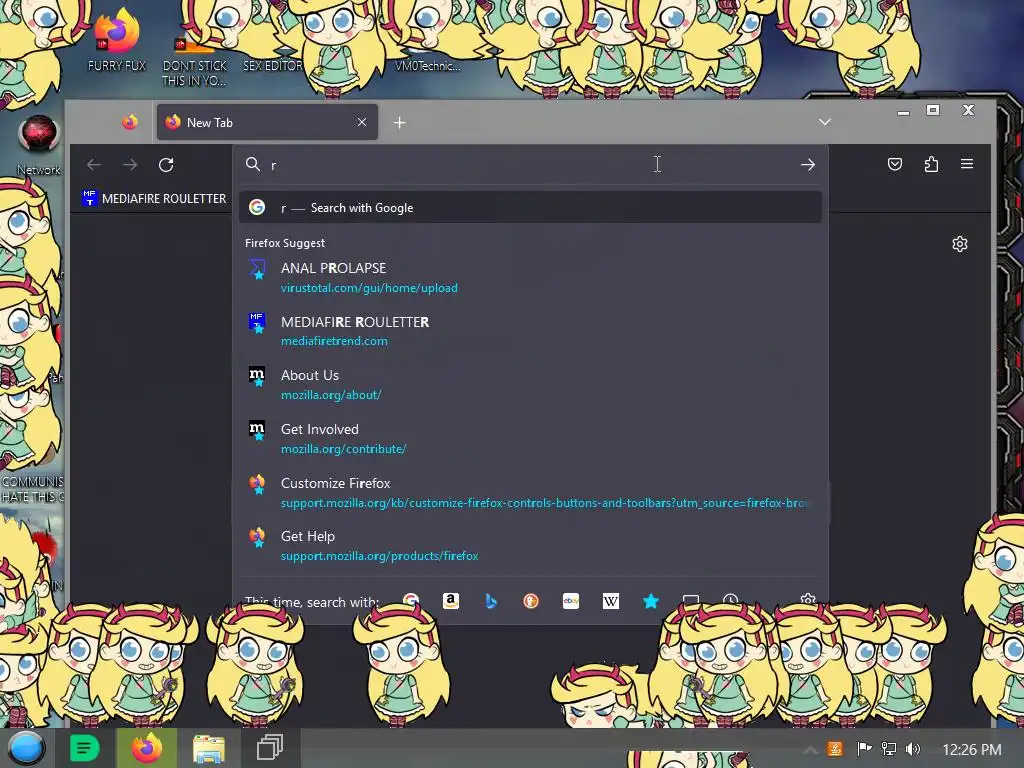The width and height of the screenshot is (1024, 768).
Task: Click the magnifier icon in the address bar
Action: point(253,165)
